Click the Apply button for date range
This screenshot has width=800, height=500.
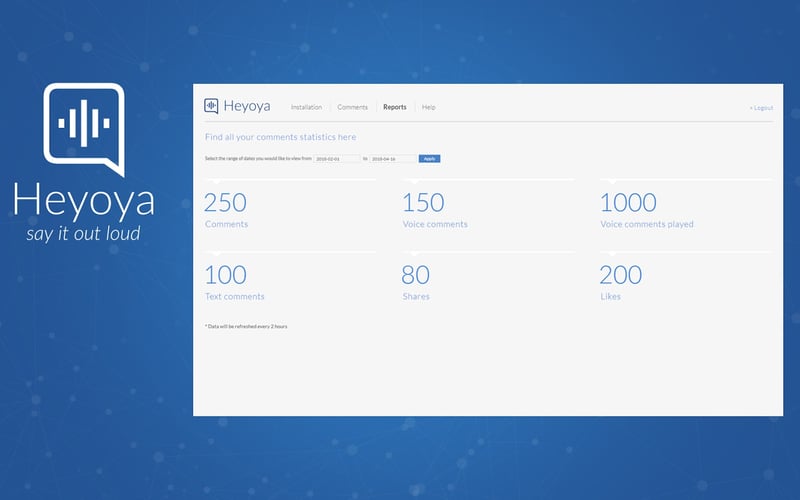(430, 159)
